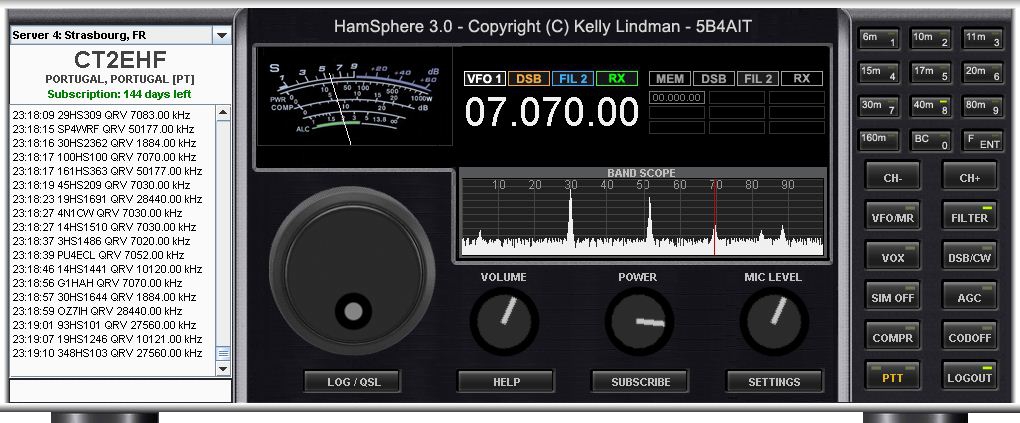Select the 20m band button
Viewport: 1020px width, 423px height.
(982, 73)
